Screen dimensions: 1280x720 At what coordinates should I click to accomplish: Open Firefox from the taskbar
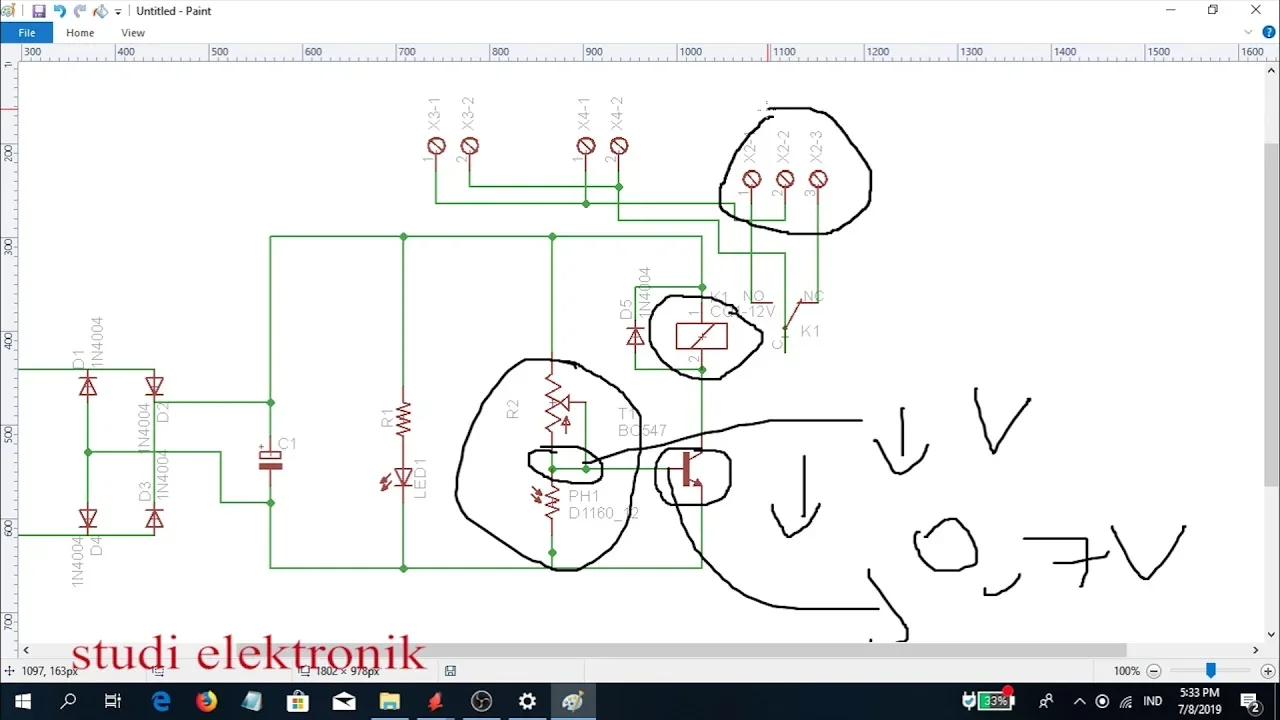point(206,701)
